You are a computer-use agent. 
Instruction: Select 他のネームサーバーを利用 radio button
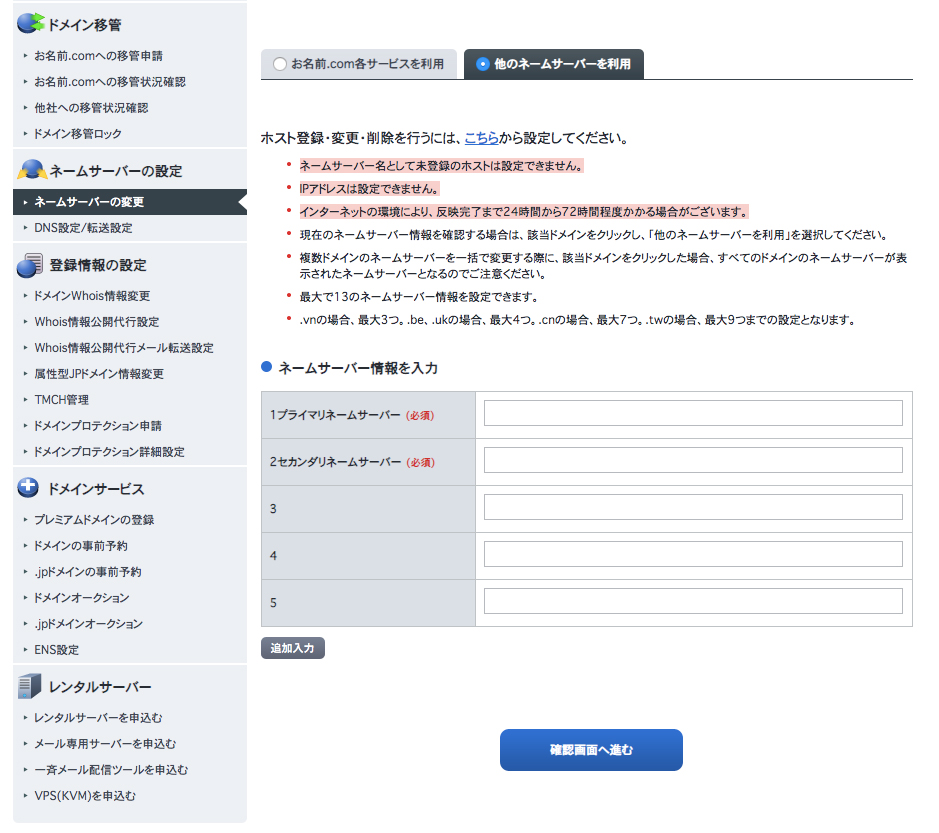(x=483, y=63)
